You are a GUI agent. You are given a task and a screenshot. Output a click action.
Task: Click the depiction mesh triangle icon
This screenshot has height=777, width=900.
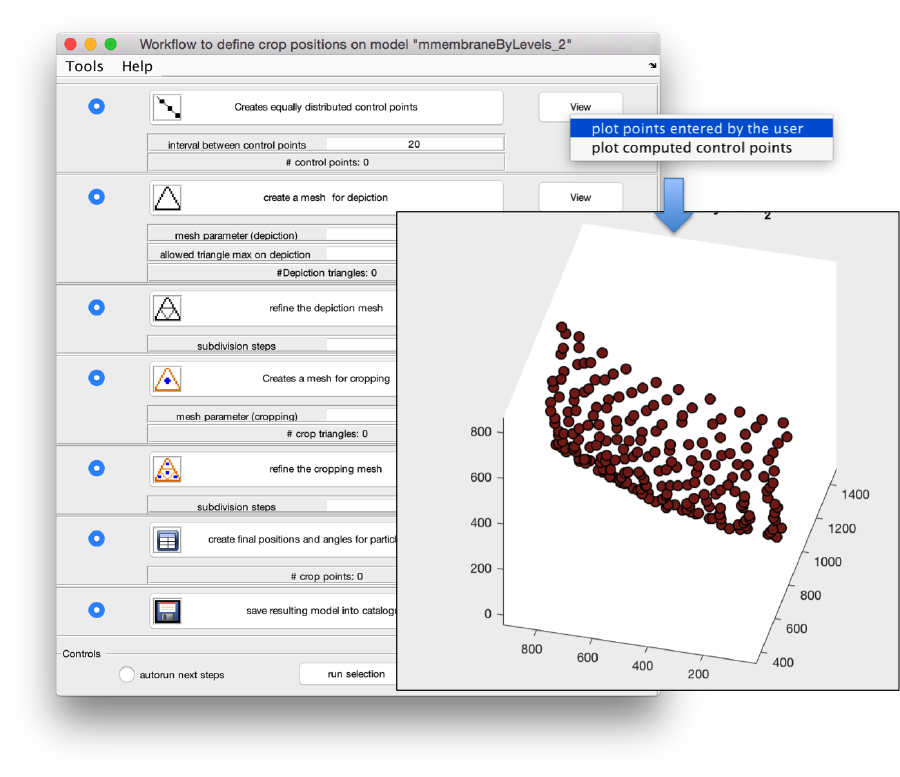[167, 198]
